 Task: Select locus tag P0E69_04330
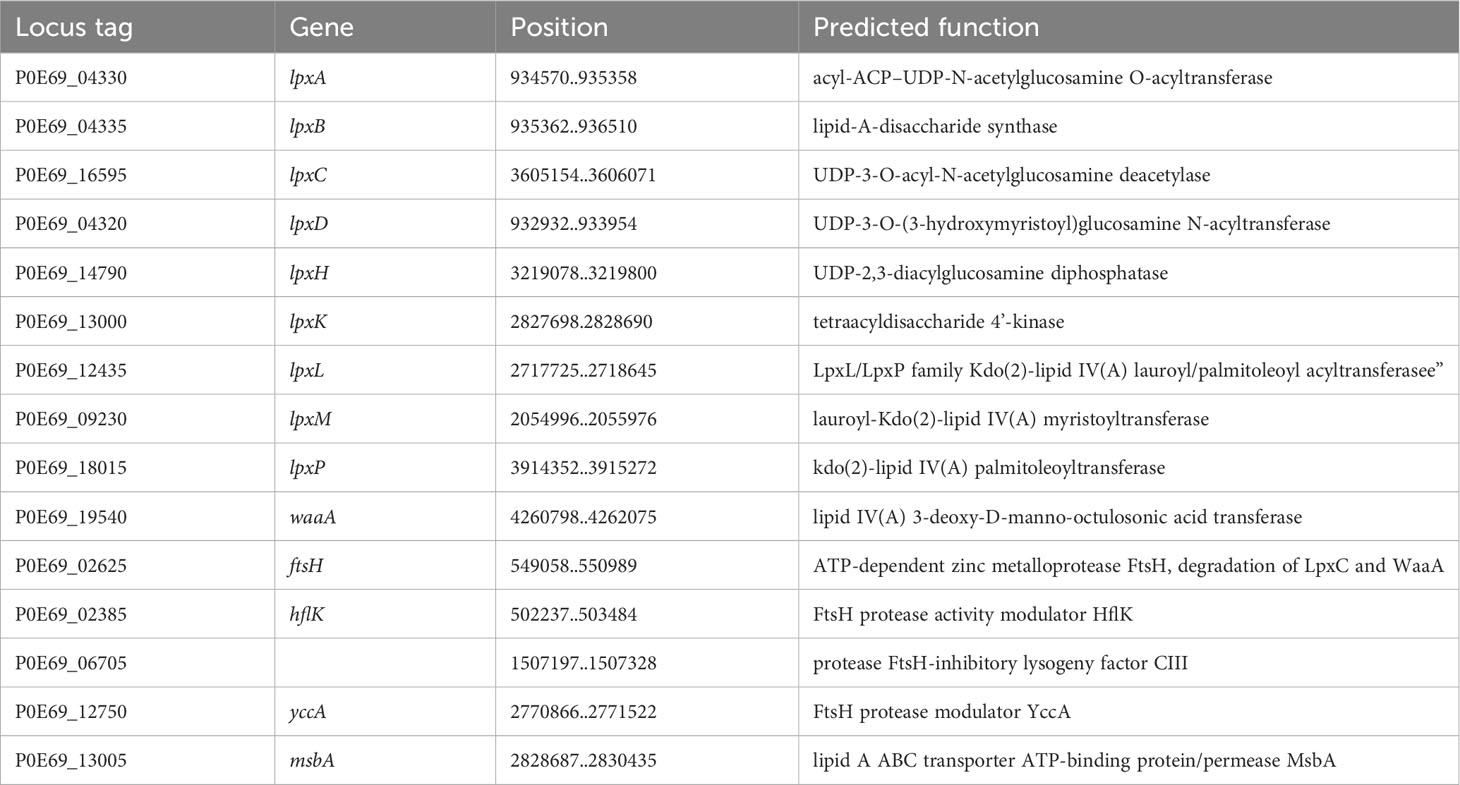[72, 77]
